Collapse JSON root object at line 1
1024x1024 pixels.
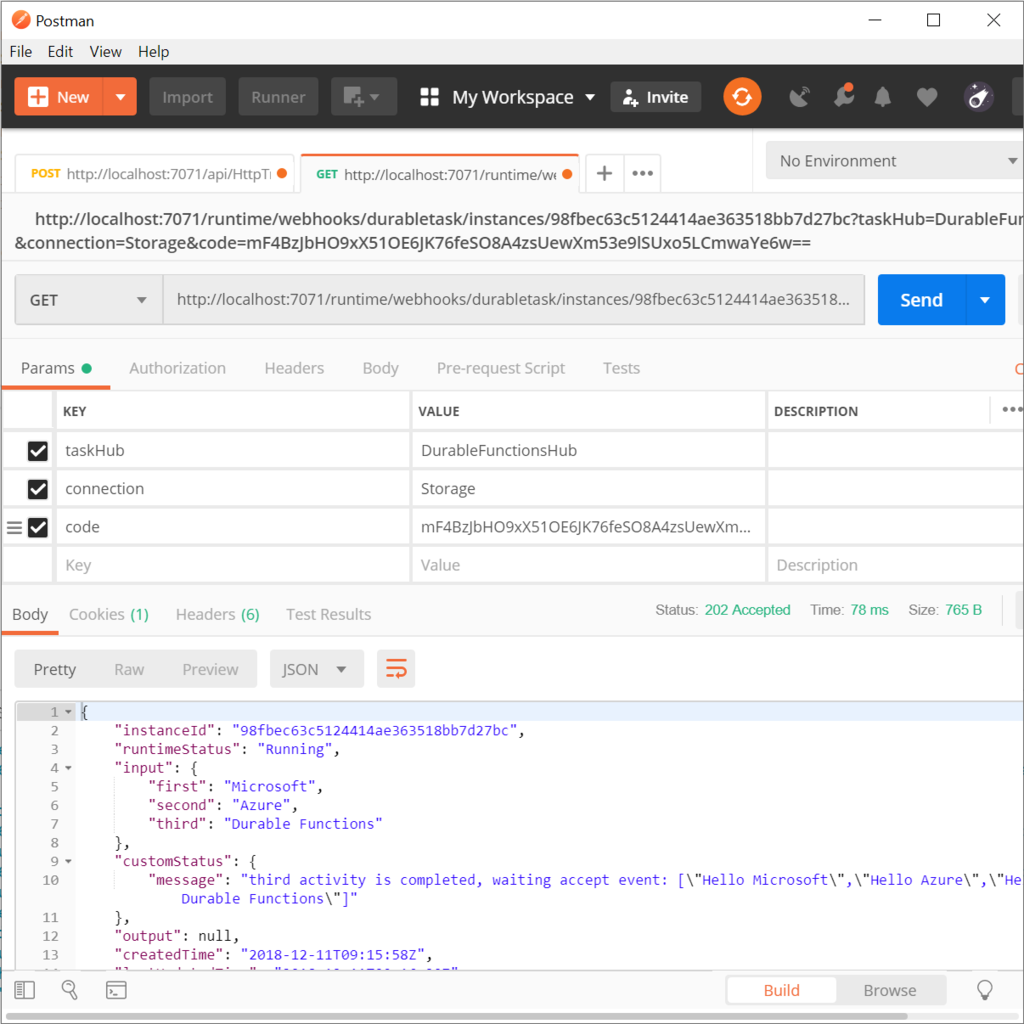pos(69,712)
